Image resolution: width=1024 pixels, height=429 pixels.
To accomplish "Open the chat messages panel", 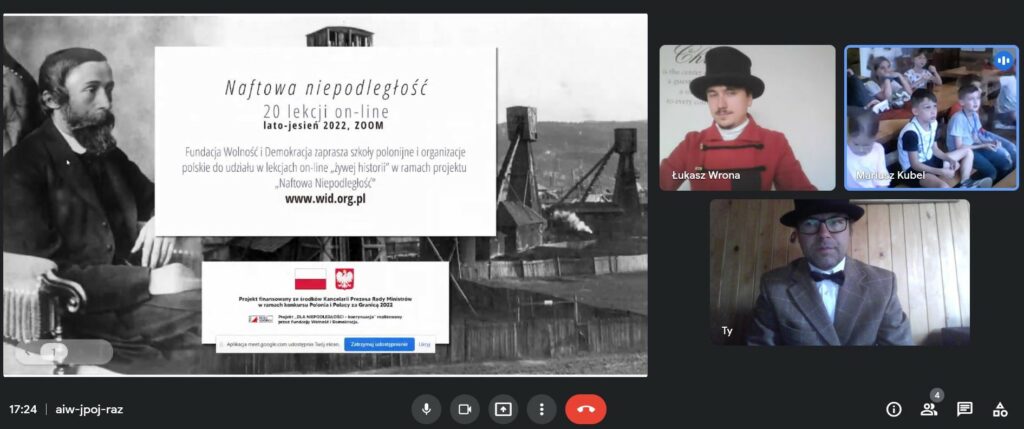I will coord(964,409).
